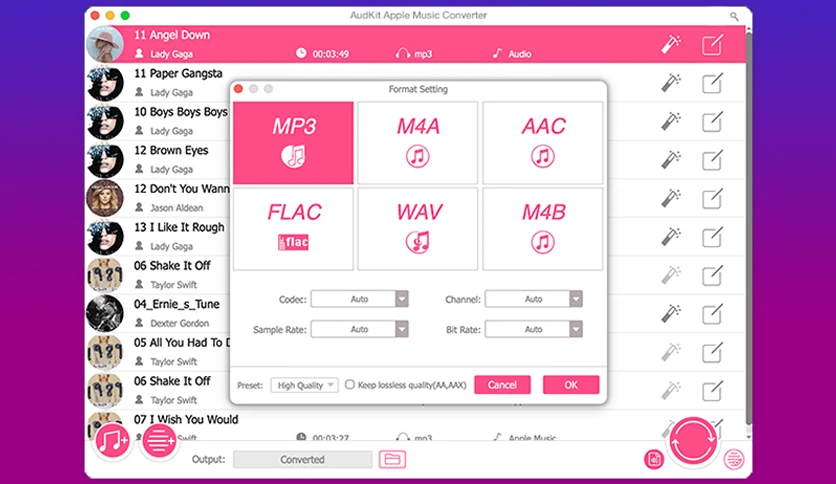This screenshot has height=484, width=836.
Task: Click the wand icon for I Like It Rough
Action: (x=671, y=237)
